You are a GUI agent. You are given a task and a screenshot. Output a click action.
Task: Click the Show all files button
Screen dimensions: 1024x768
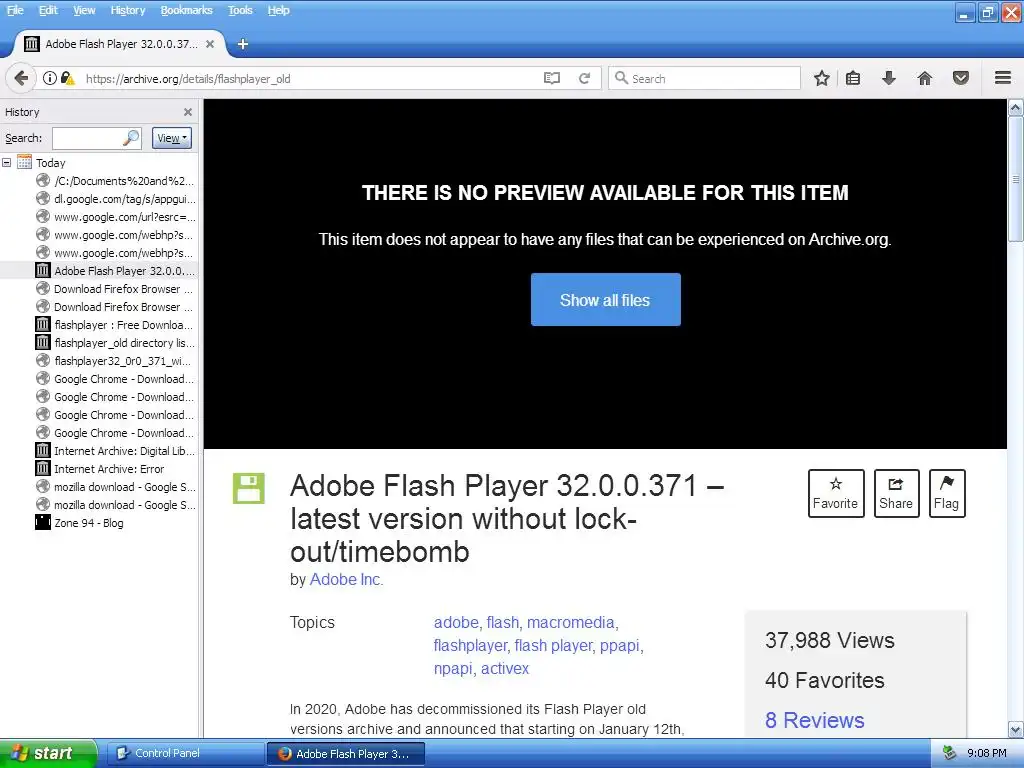[605, 300]
